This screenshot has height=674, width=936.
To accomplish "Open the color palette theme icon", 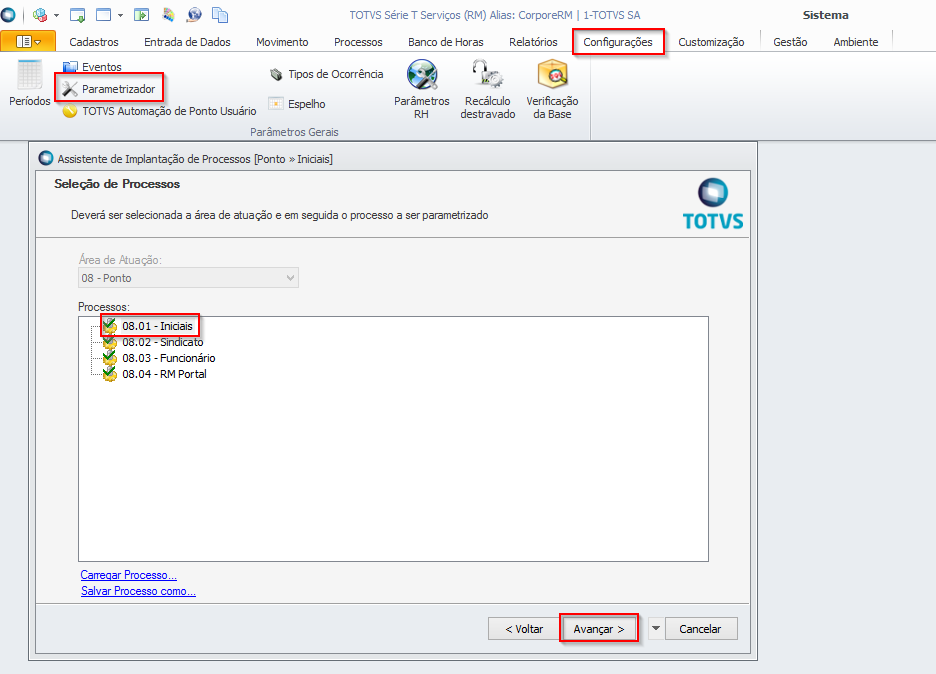I will click(x=168, y=14).
